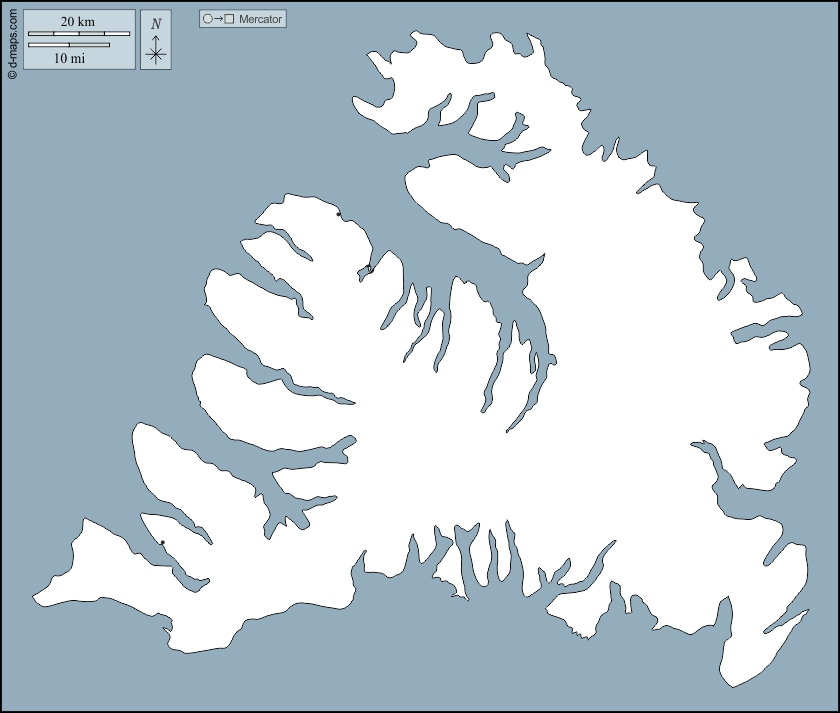
Task: Click the circle icon beside Mercator
Action: pyautogui.click(x=207, y=19)
